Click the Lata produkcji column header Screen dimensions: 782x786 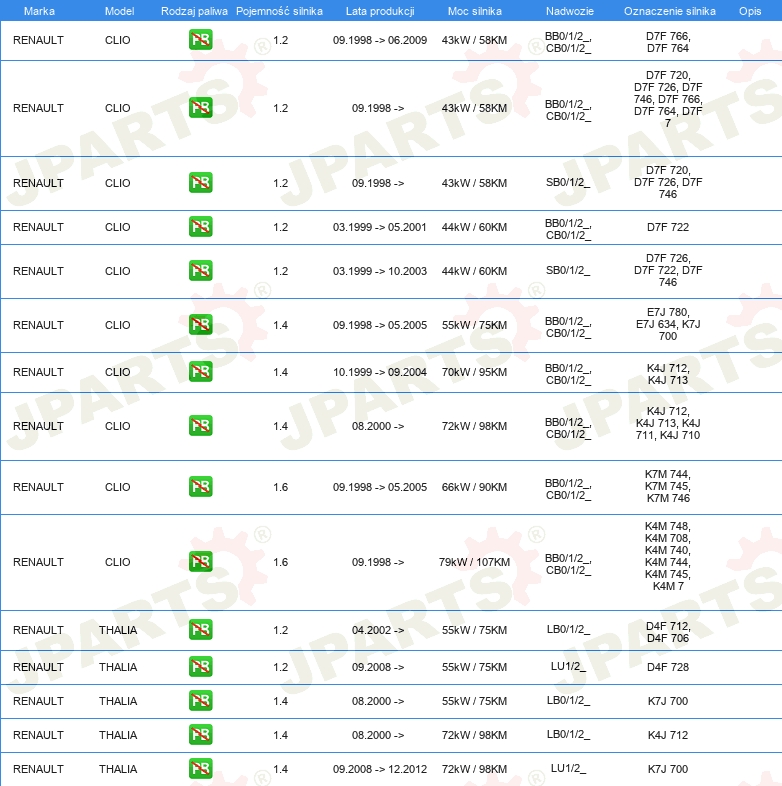tap(380, 11)
